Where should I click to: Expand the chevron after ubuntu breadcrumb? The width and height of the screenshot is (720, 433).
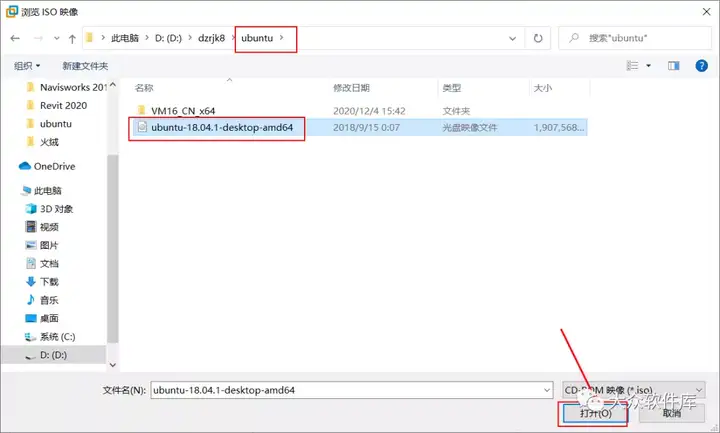coord(281,38)
